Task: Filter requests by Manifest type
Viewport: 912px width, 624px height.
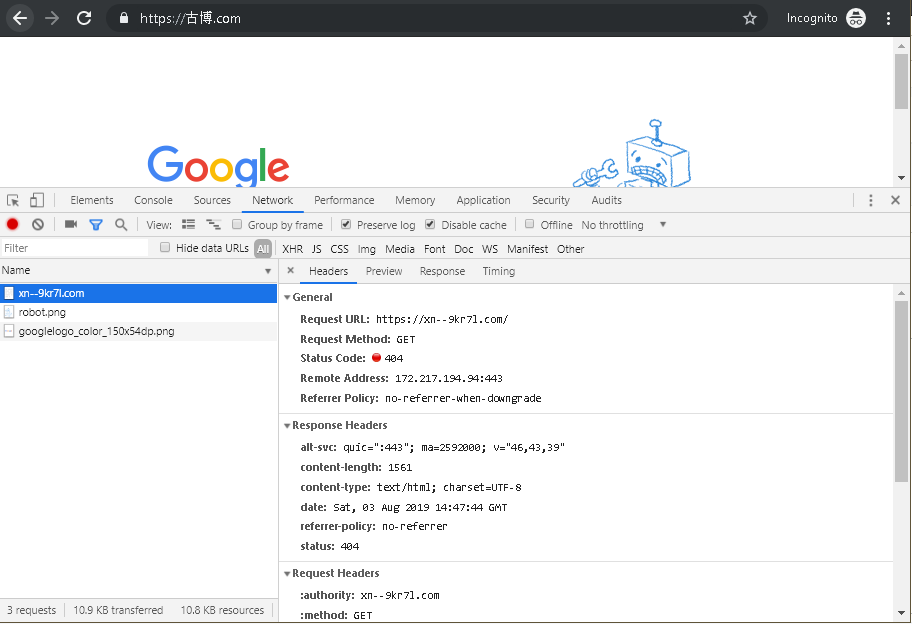Action: 527,249
